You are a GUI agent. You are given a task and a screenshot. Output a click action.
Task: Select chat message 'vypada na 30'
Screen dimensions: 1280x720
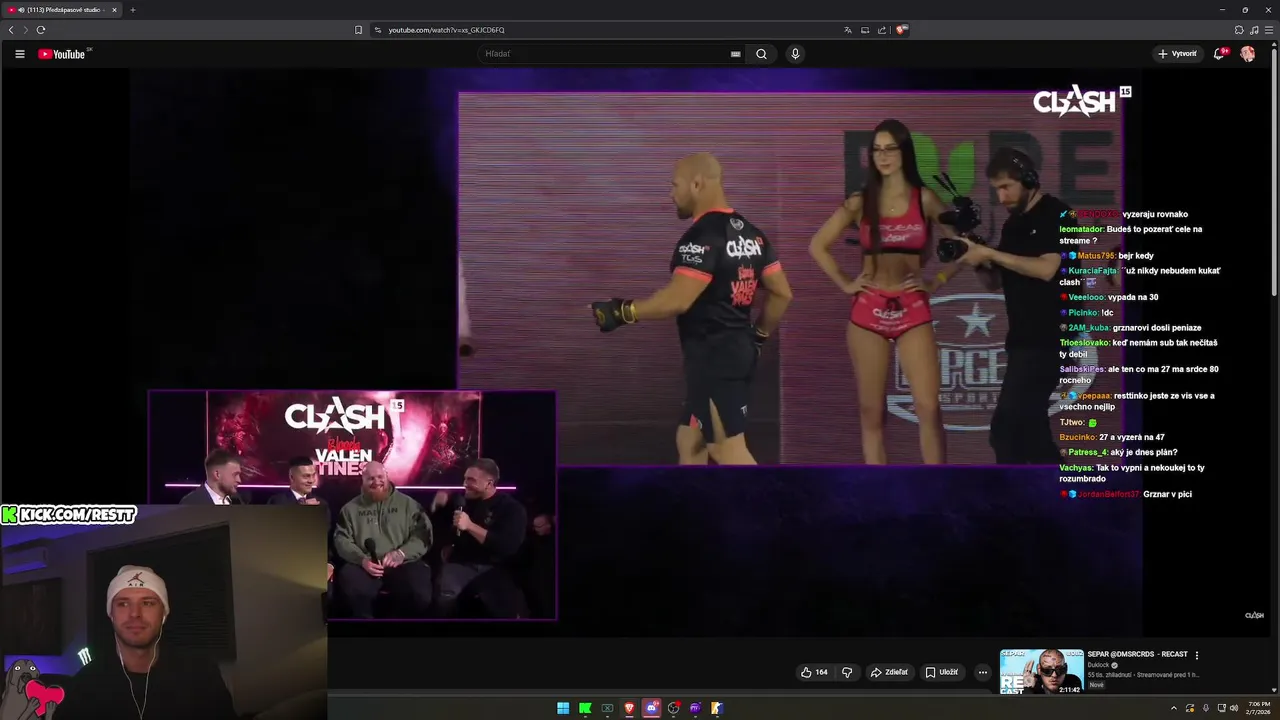tap(1109, 297)
